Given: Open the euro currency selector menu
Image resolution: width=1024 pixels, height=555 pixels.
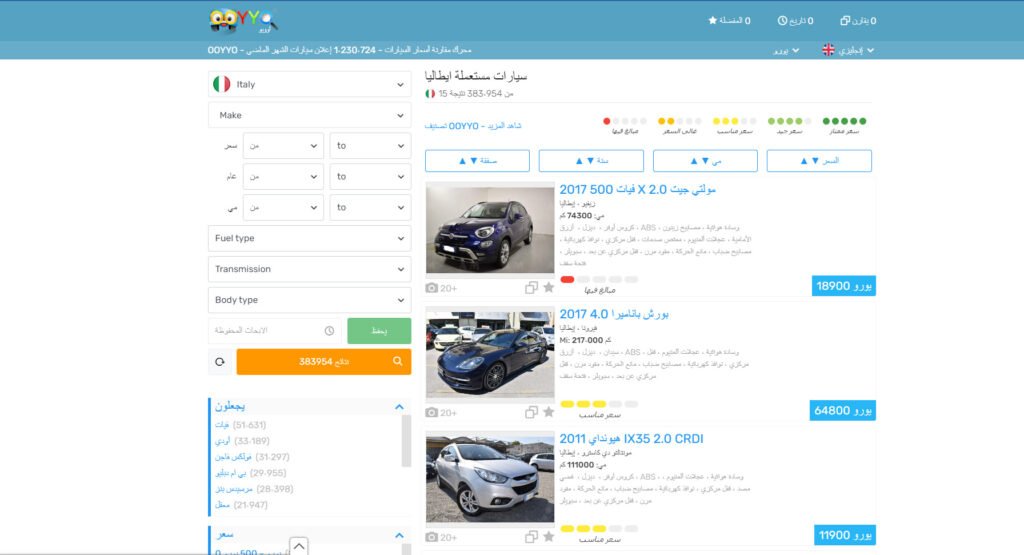Looking at the screenshot, I should tap(781, 50).
